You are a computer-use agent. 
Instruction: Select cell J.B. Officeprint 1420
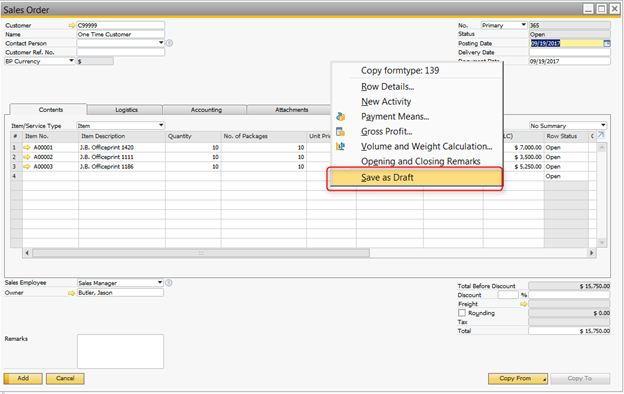point(122,147)
